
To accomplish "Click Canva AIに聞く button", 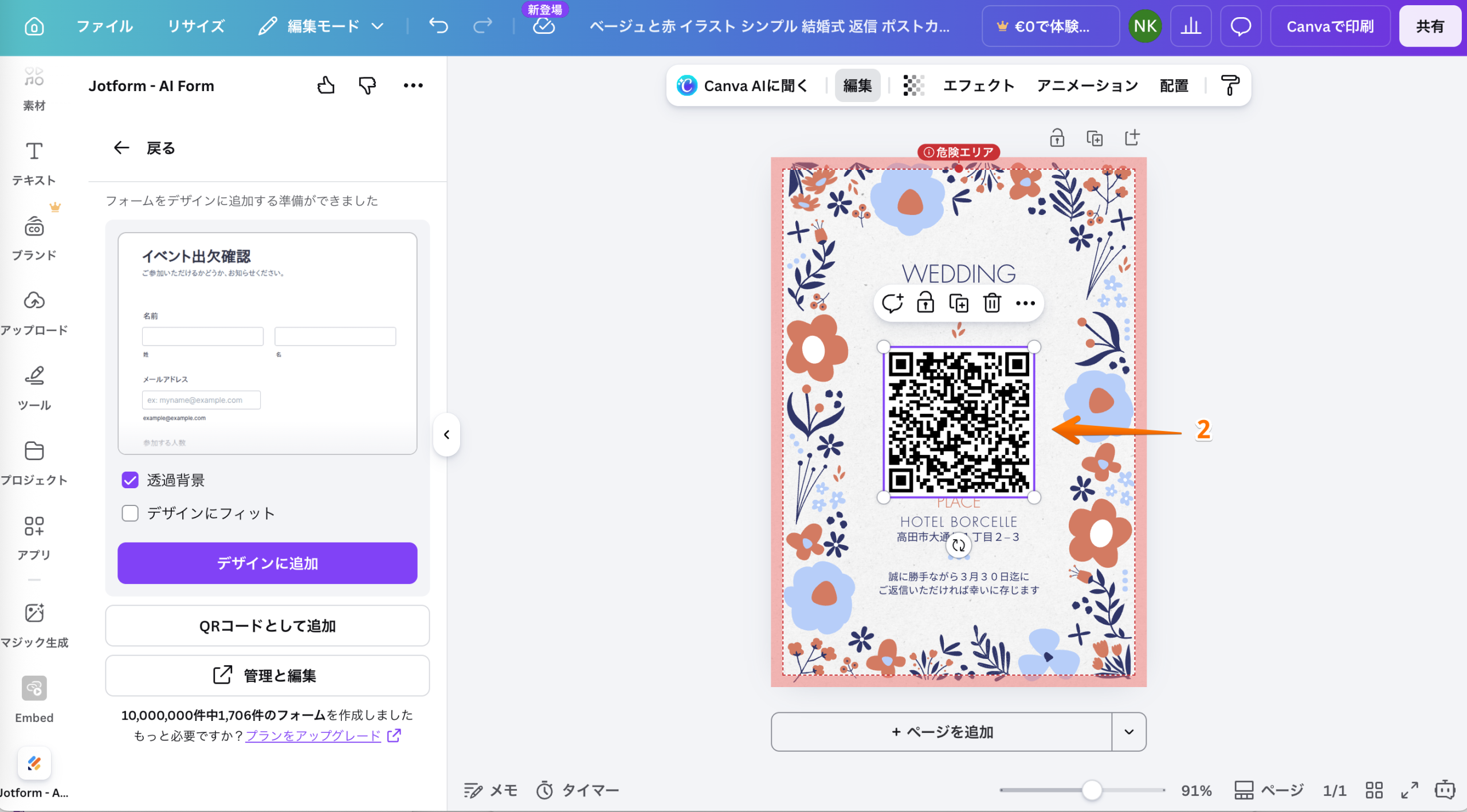I will [x=742, y=85].
